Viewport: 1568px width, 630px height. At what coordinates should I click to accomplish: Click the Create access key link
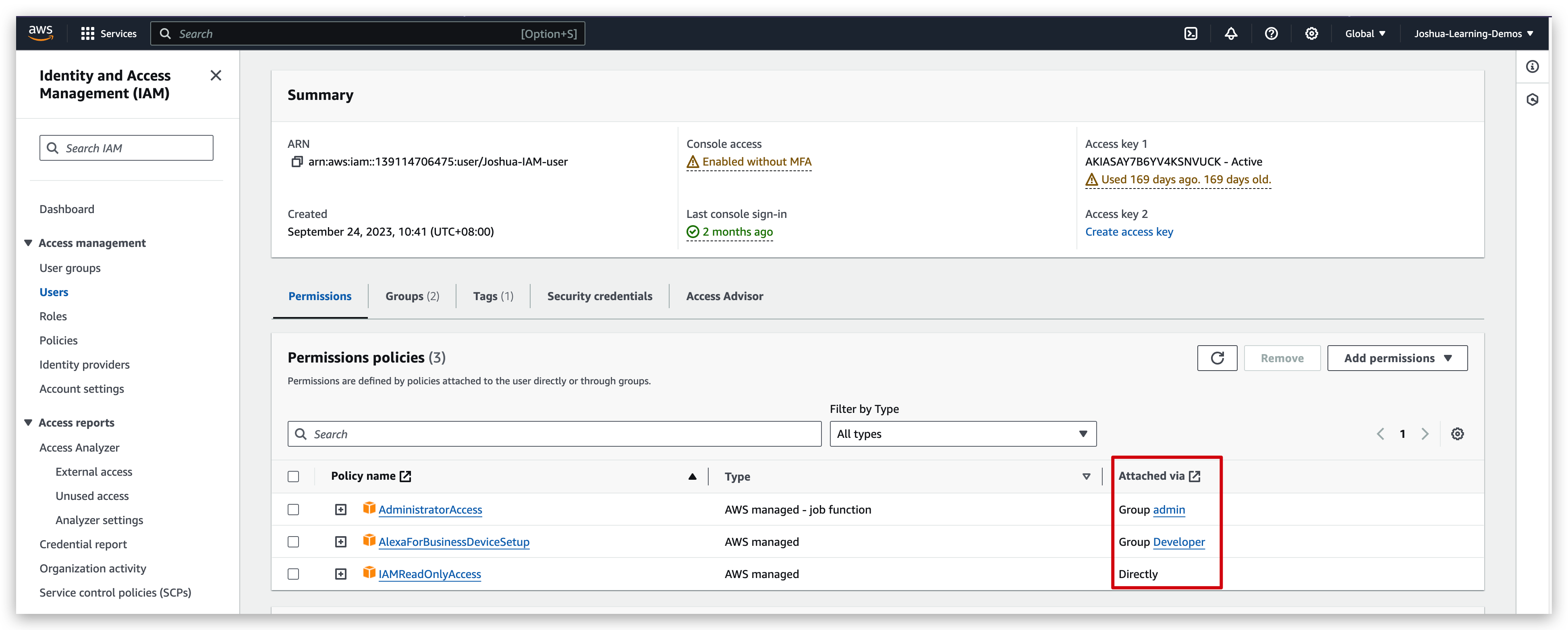point(1128,232)
